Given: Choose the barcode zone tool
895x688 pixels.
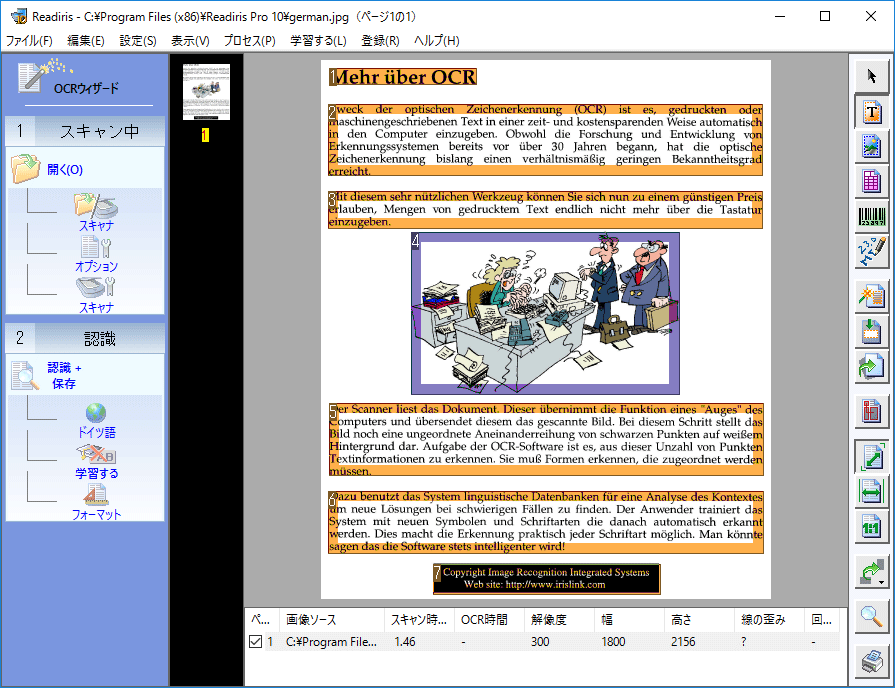Looking at the screenshot, I should [871, 216].
